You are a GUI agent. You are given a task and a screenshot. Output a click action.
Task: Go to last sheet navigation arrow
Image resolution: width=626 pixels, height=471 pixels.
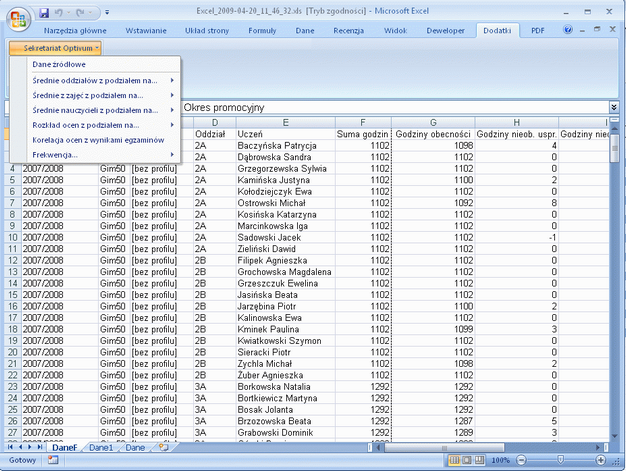pos(40,447)
